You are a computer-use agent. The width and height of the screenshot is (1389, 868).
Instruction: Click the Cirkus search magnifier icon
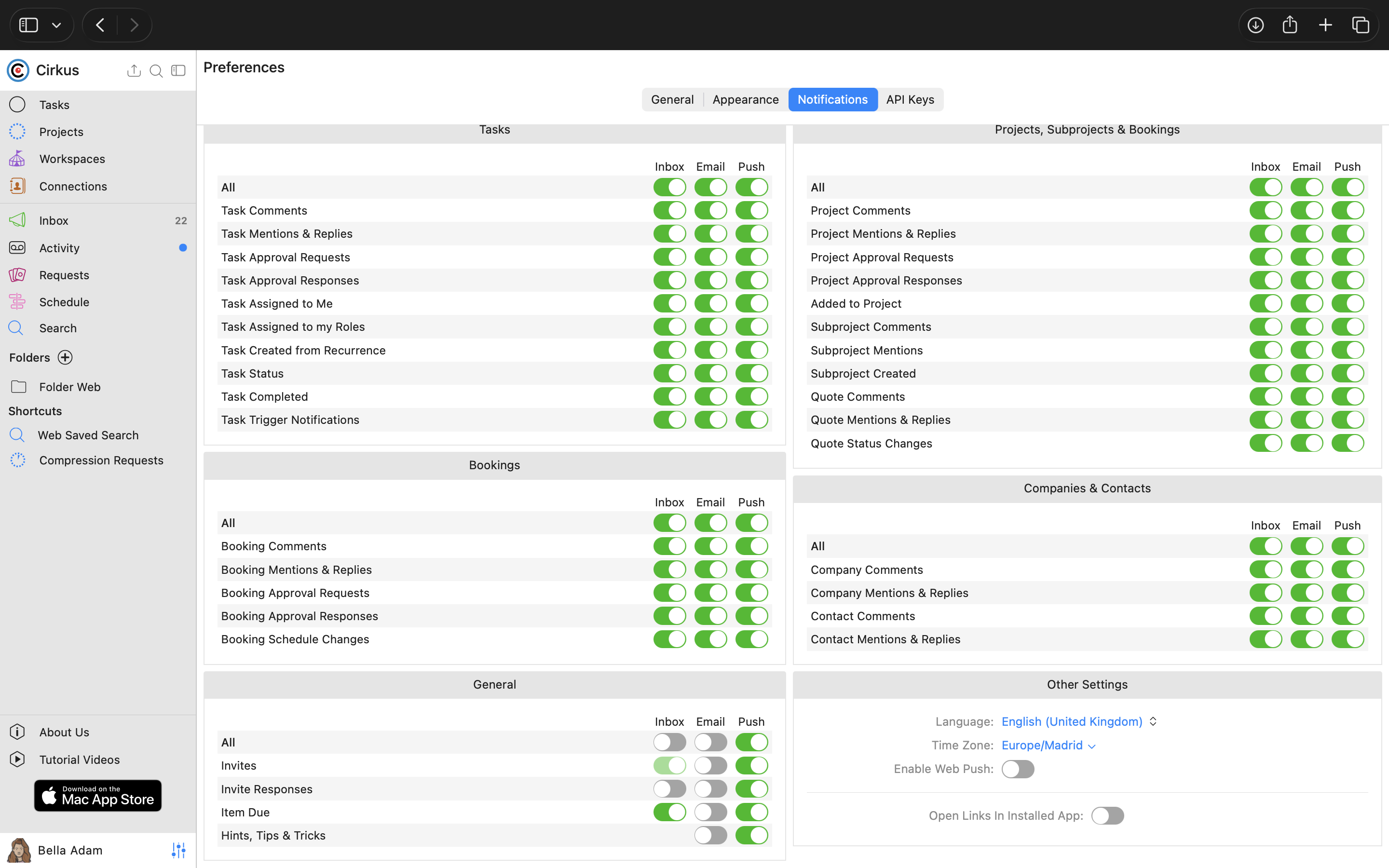pos(156,70)
